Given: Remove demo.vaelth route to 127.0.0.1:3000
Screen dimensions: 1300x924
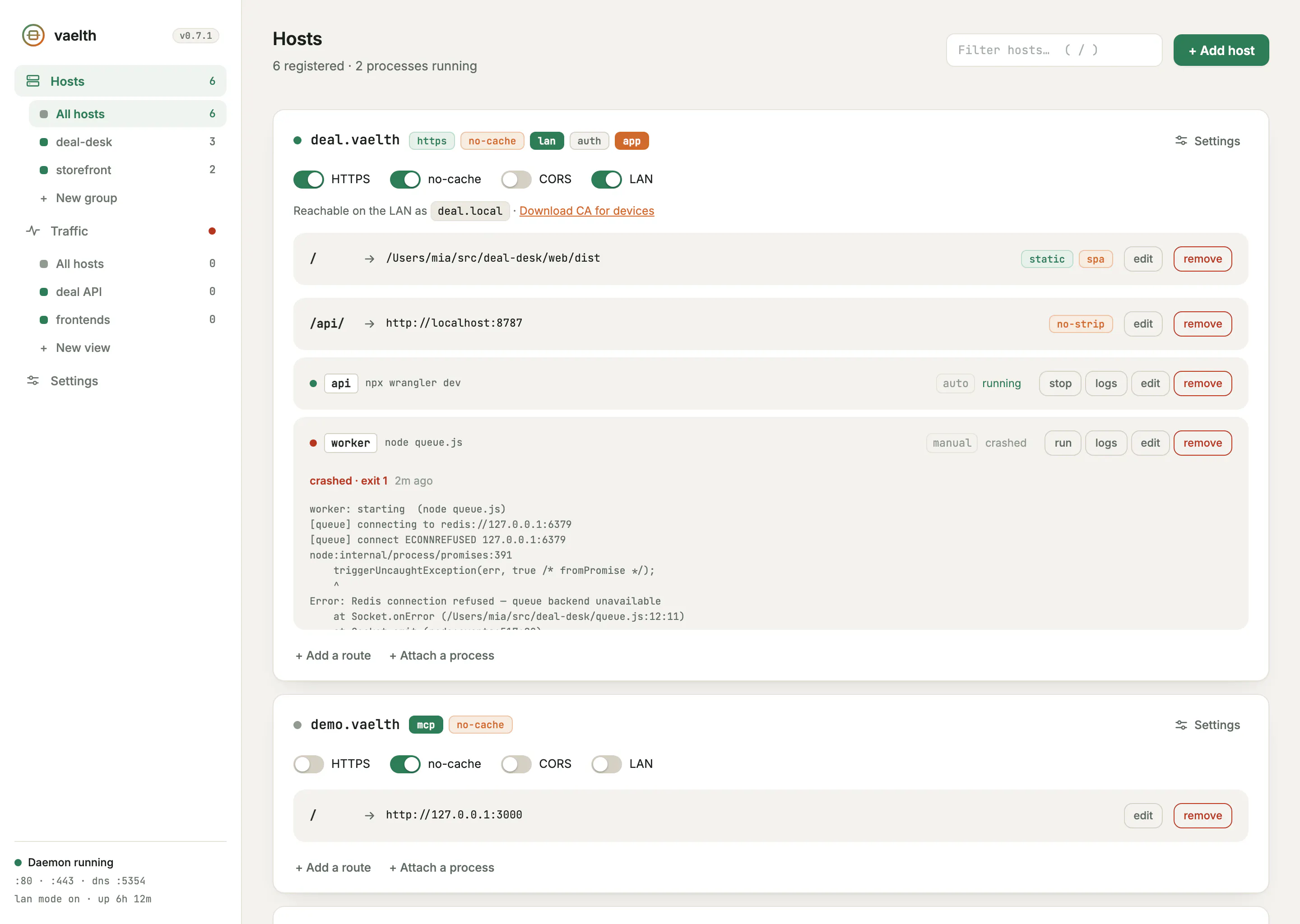Looking at the screenshot, I should click(x=1202, y=816).
